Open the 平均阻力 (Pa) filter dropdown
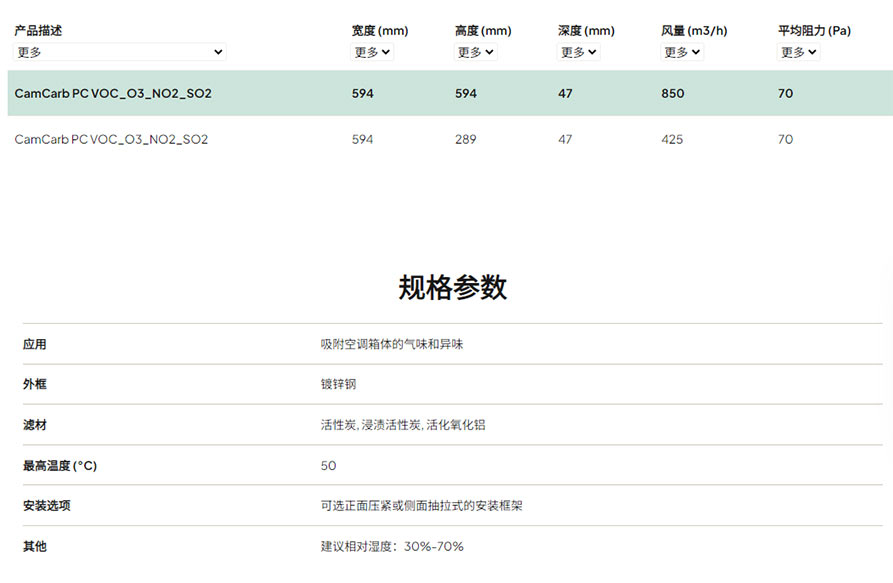Image resolution: width=893 pixels, height=583 pixels. 798,52
